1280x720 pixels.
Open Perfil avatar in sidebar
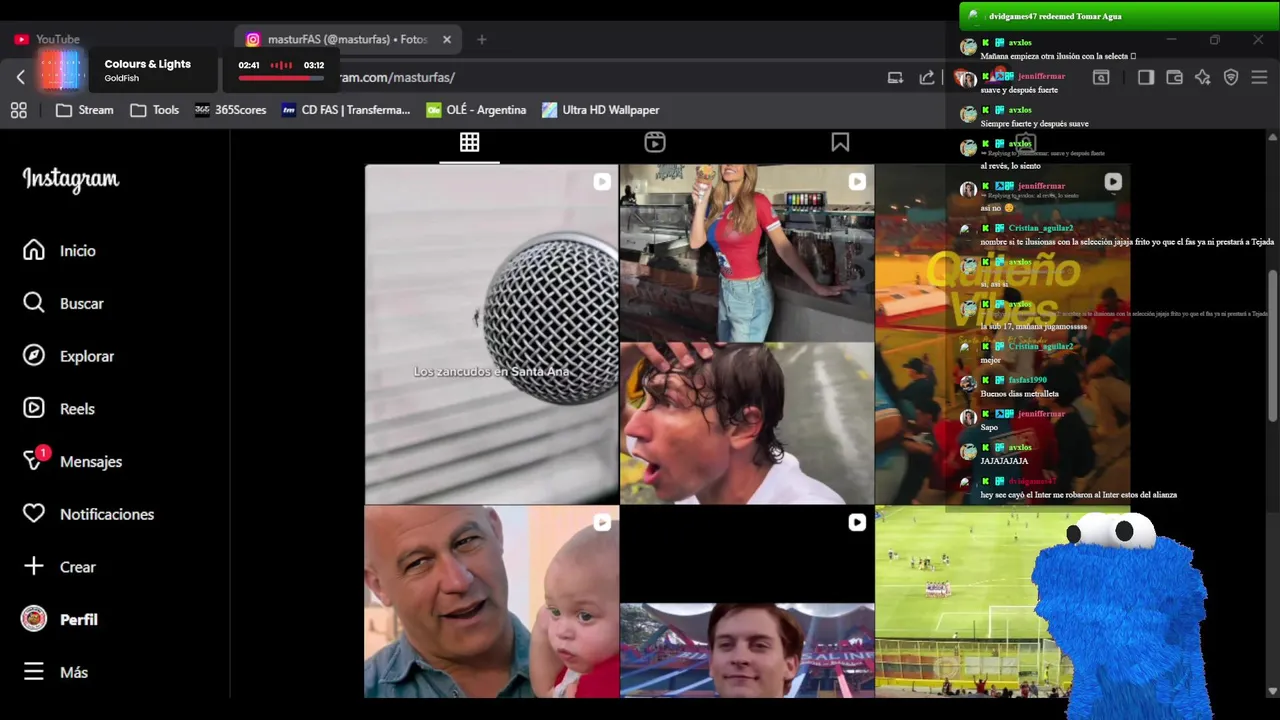pyautogui.click(x=60, y=619)
